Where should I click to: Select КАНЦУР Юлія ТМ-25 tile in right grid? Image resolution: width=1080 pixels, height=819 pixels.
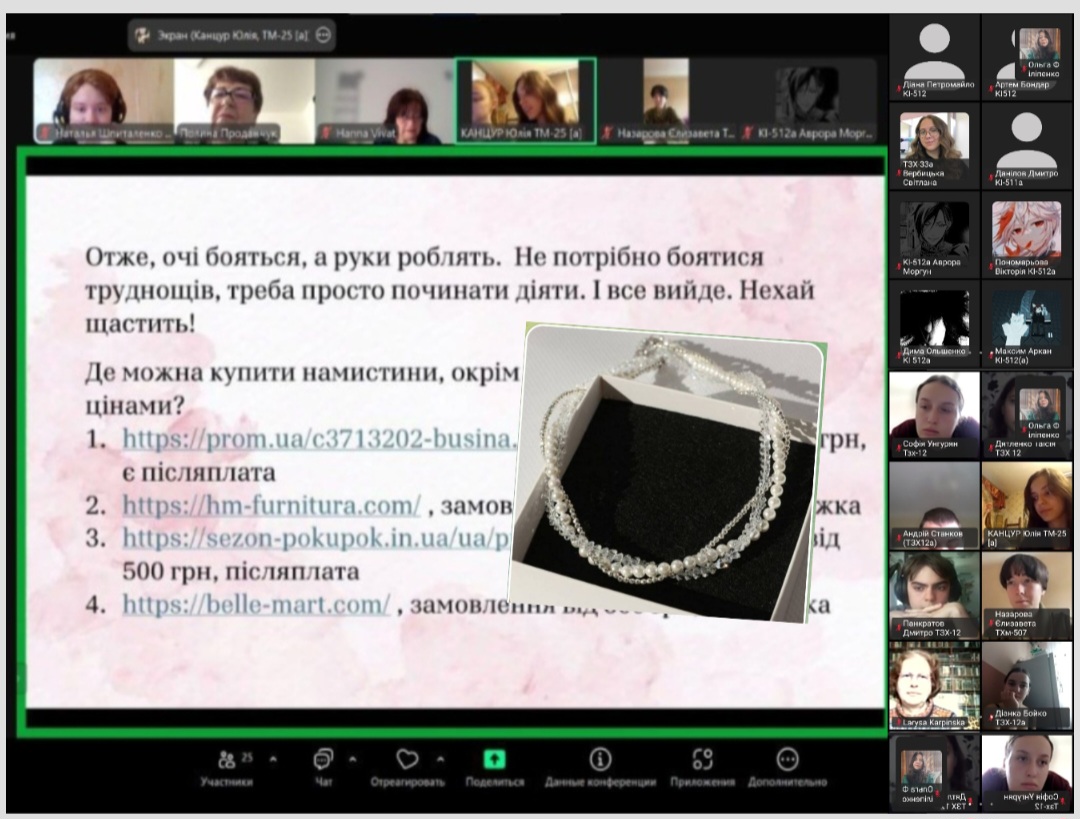1027,505
